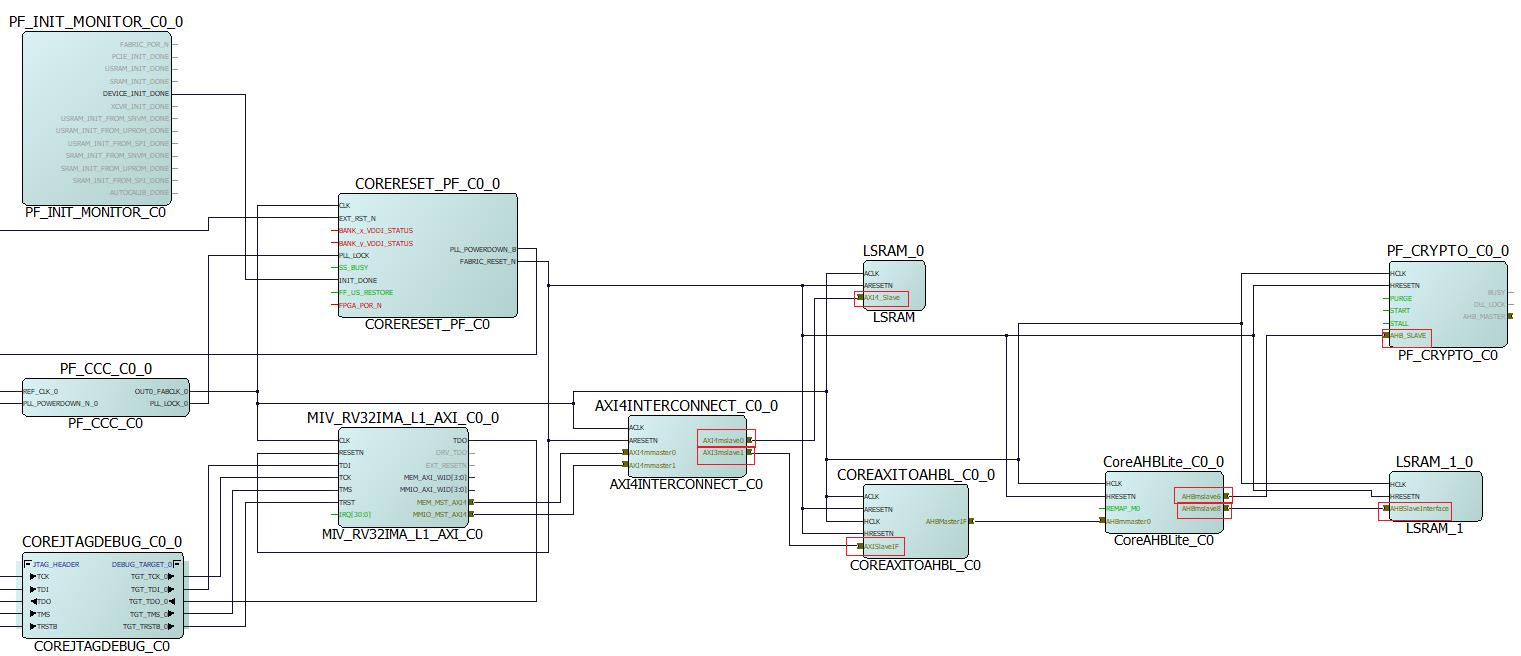
Task: Click the DLL_LOCK pin on PF_CRYPTO
Action: point(1489,304)
